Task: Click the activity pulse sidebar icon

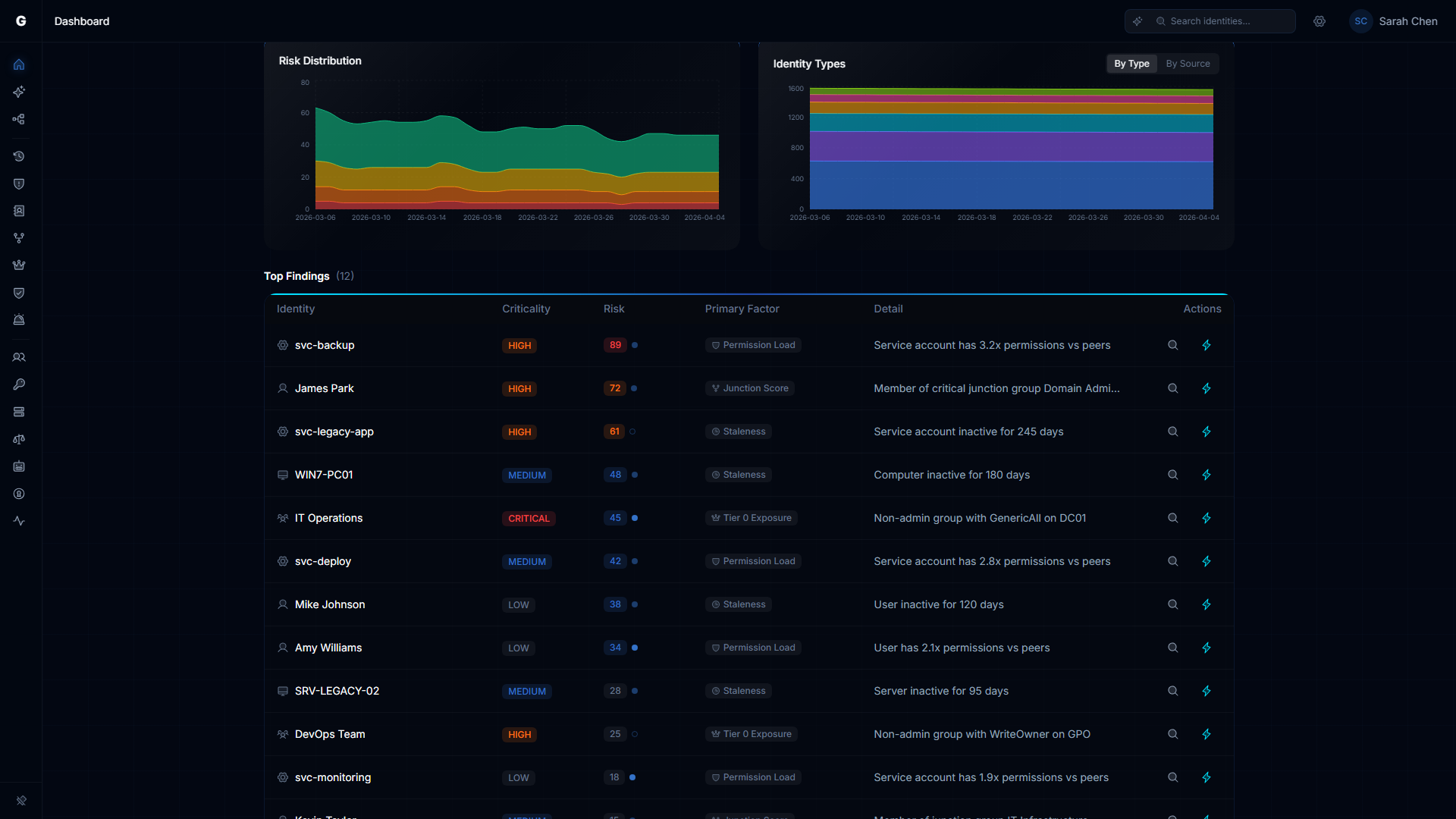Action: pos(19,521)
